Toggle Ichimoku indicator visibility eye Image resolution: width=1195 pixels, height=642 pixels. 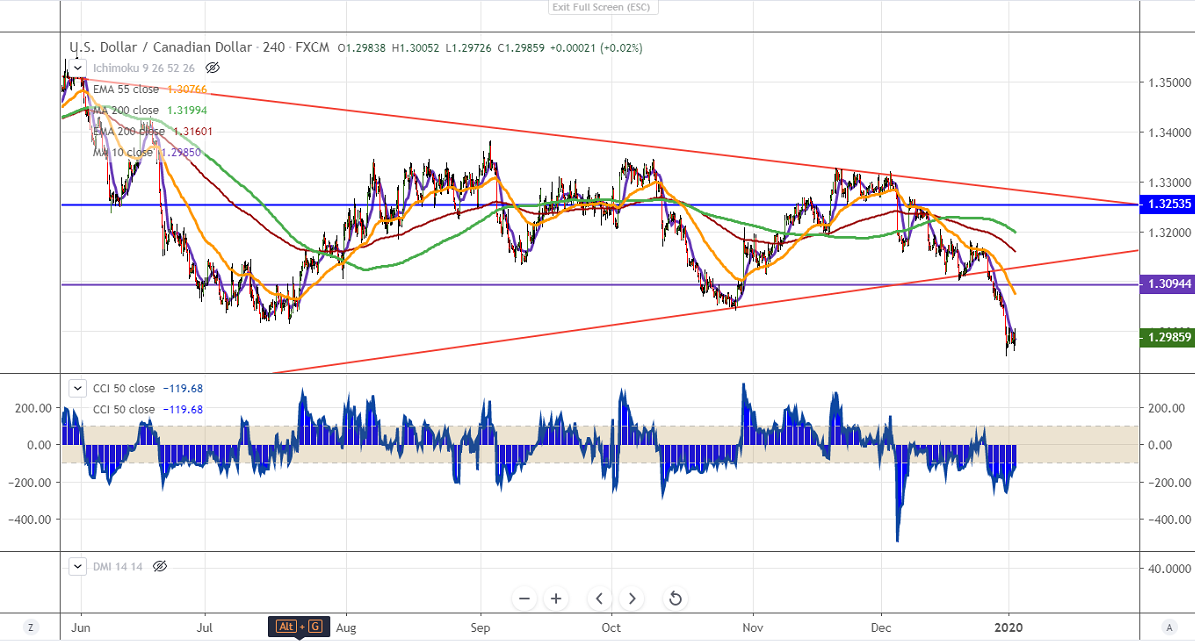coord(213,68)
